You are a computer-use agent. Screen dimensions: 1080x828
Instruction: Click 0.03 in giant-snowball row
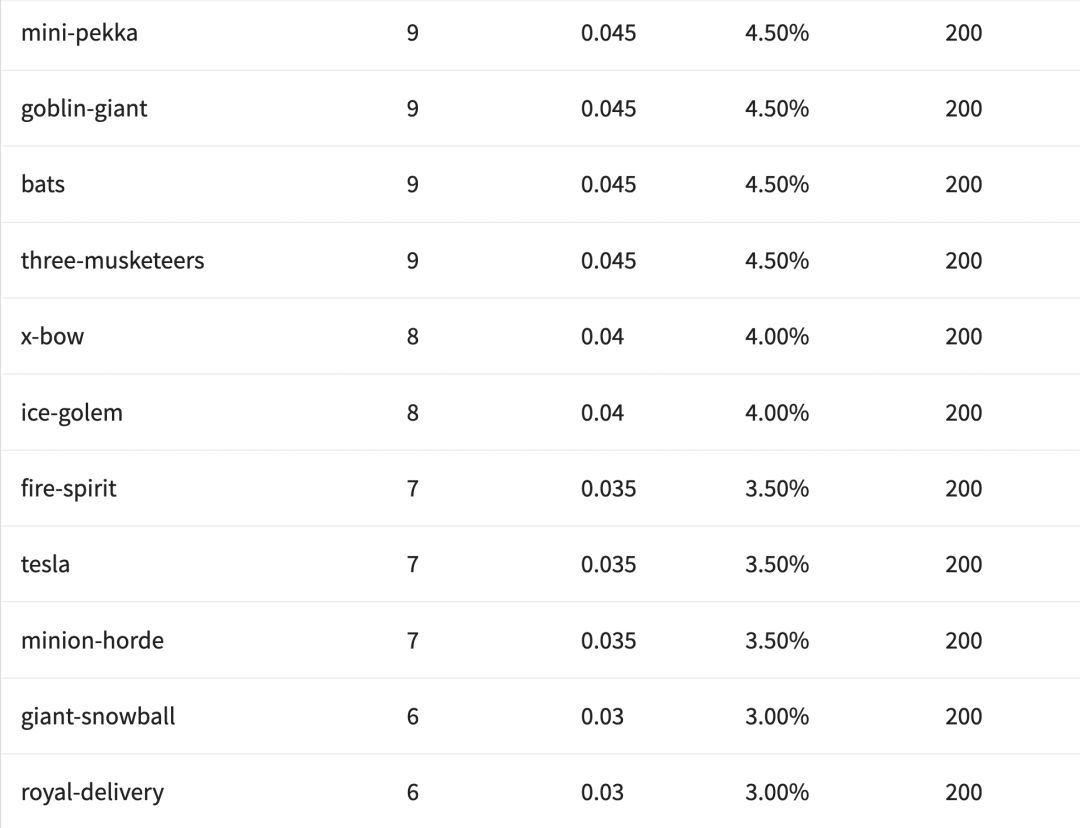pos(602,717)
